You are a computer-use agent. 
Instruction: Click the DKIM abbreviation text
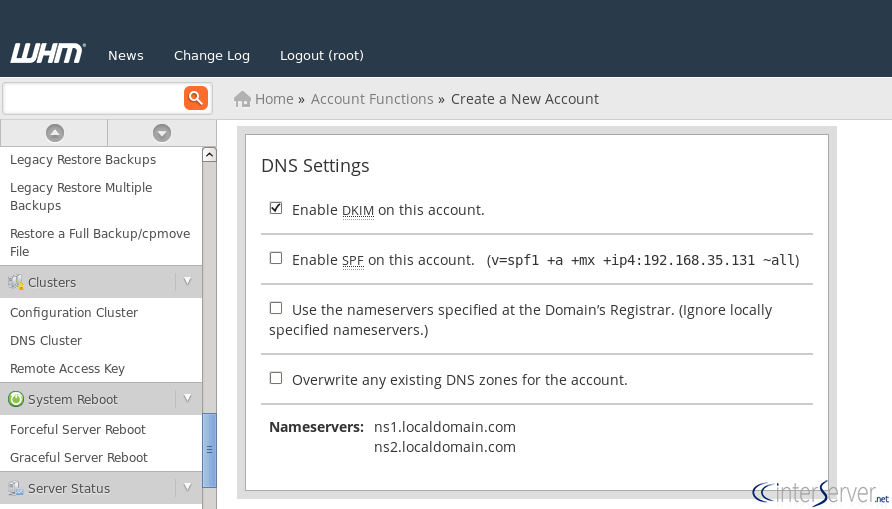coord(358,210)
